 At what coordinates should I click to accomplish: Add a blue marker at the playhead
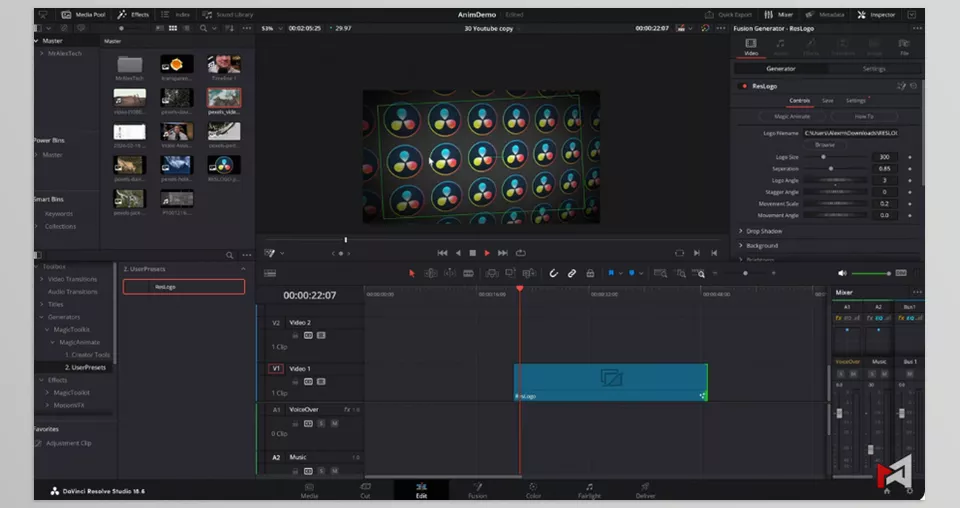pyautogui.click(x=632, y=274)
